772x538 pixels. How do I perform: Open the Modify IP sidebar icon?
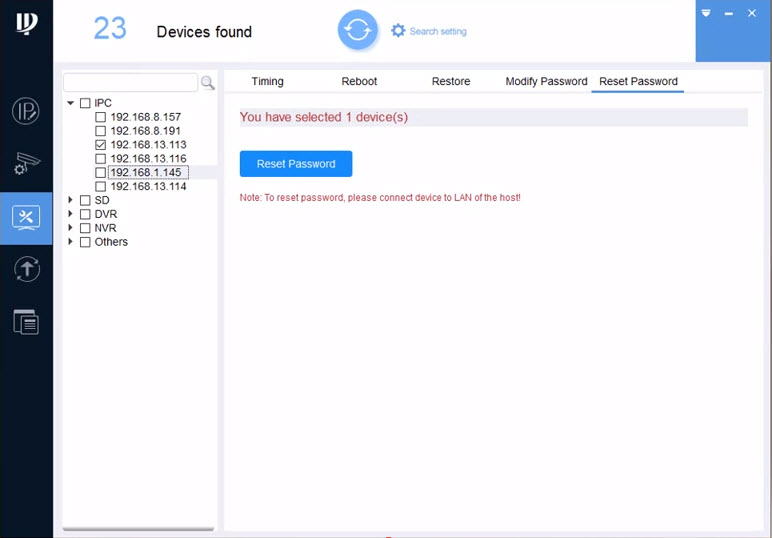pos(26,111)
